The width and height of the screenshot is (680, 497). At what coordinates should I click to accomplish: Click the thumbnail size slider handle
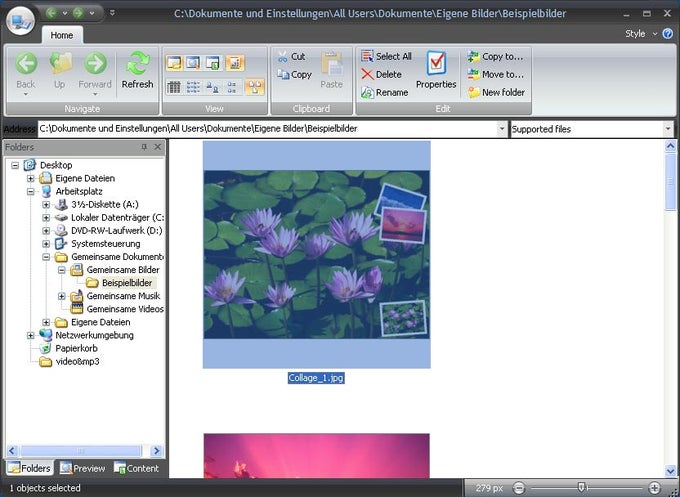point(582,487)
